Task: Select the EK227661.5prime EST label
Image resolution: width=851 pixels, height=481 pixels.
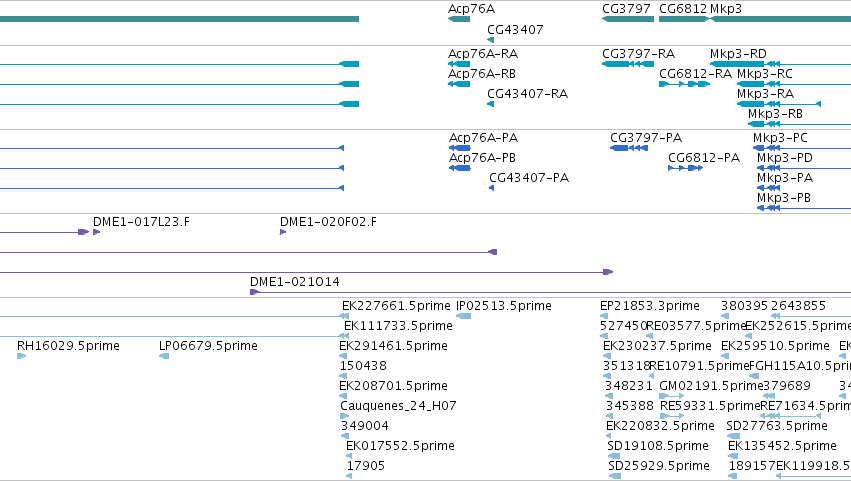Action: tap(396, 306)
